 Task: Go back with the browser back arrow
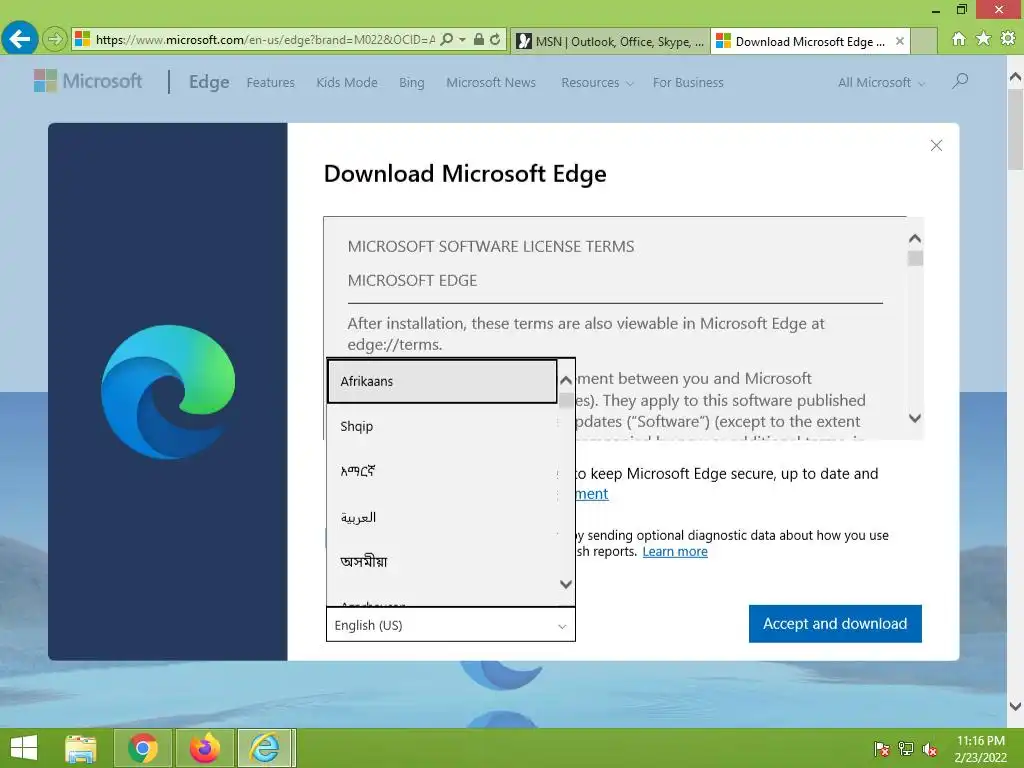(20, 39)
